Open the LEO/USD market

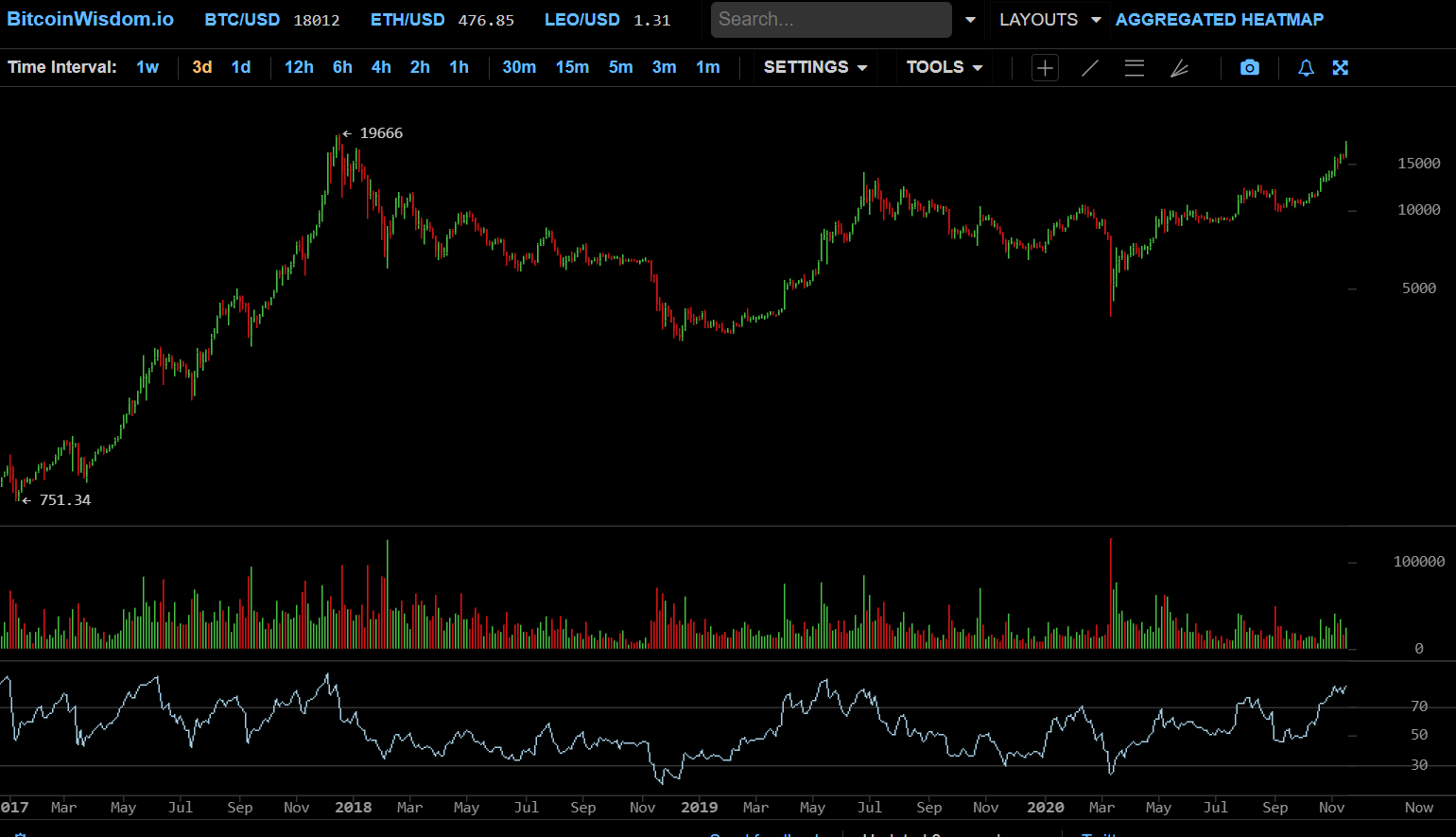pyautogui.click(x=582, y=20)
